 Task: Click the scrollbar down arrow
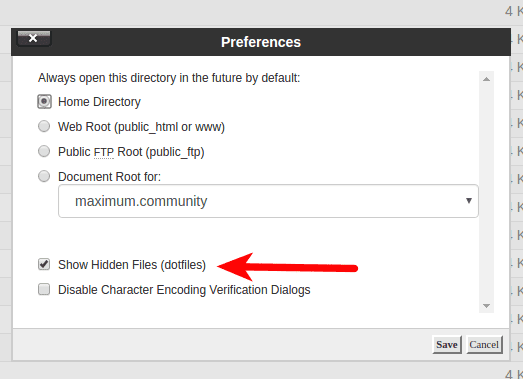(487, 306)
